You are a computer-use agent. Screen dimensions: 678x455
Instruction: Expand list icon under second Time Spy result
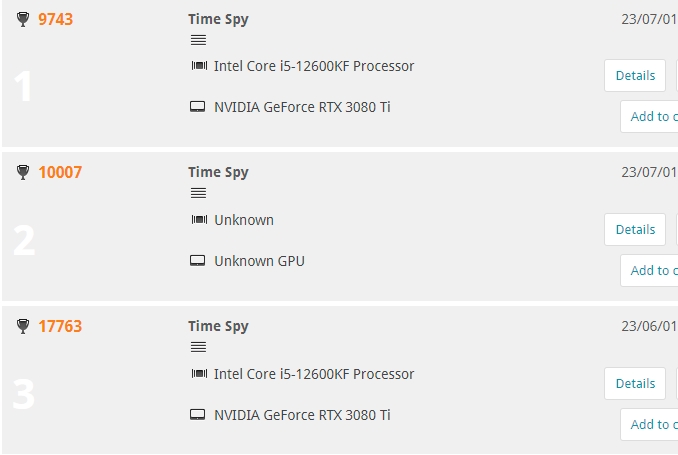[198, 194]
